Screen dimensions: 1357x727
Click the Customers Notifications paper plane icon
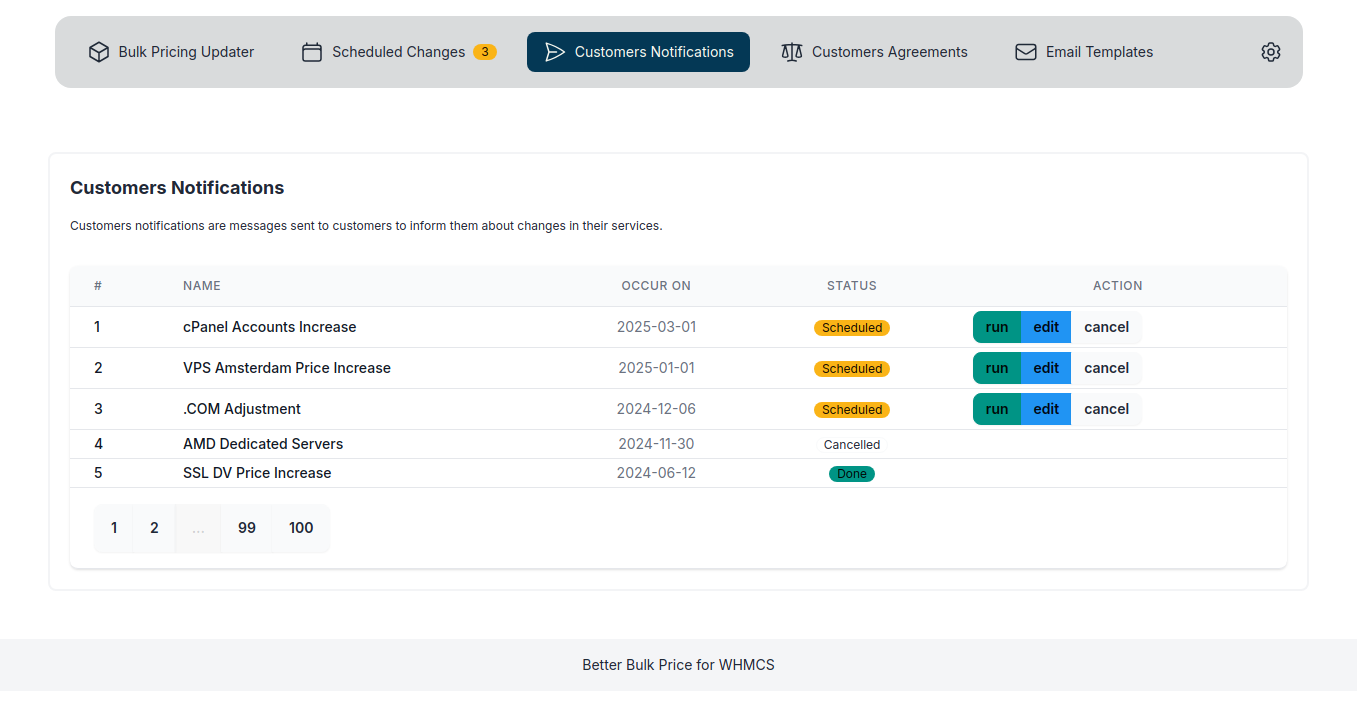(x=555, y=51)
